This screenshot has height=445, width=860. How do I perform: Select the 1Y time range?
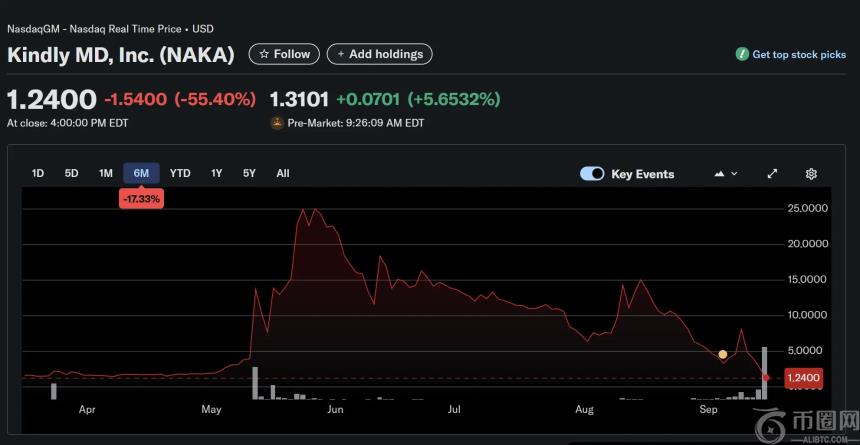point(217,173)
